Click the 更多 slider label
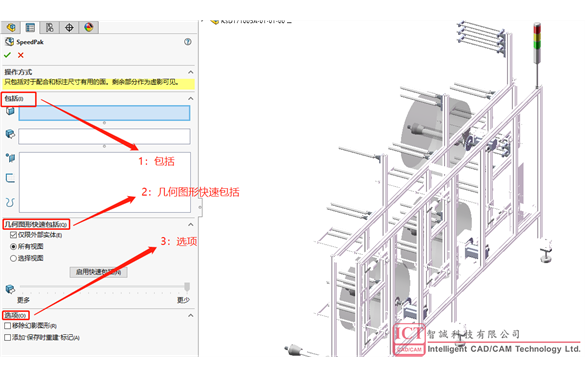Viewport: 585px width, 377px height. [x=23, y=300]
